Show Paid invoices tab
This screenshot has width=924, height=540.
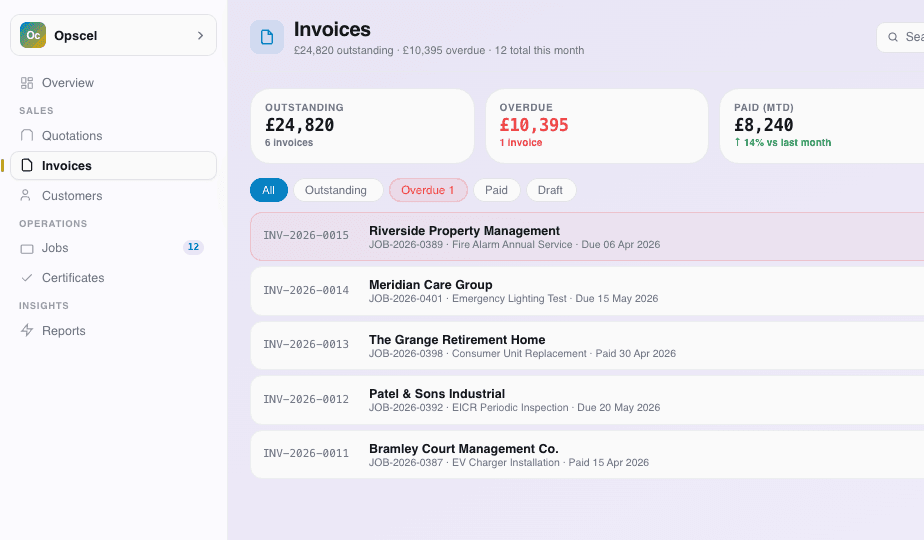[496, 190]
